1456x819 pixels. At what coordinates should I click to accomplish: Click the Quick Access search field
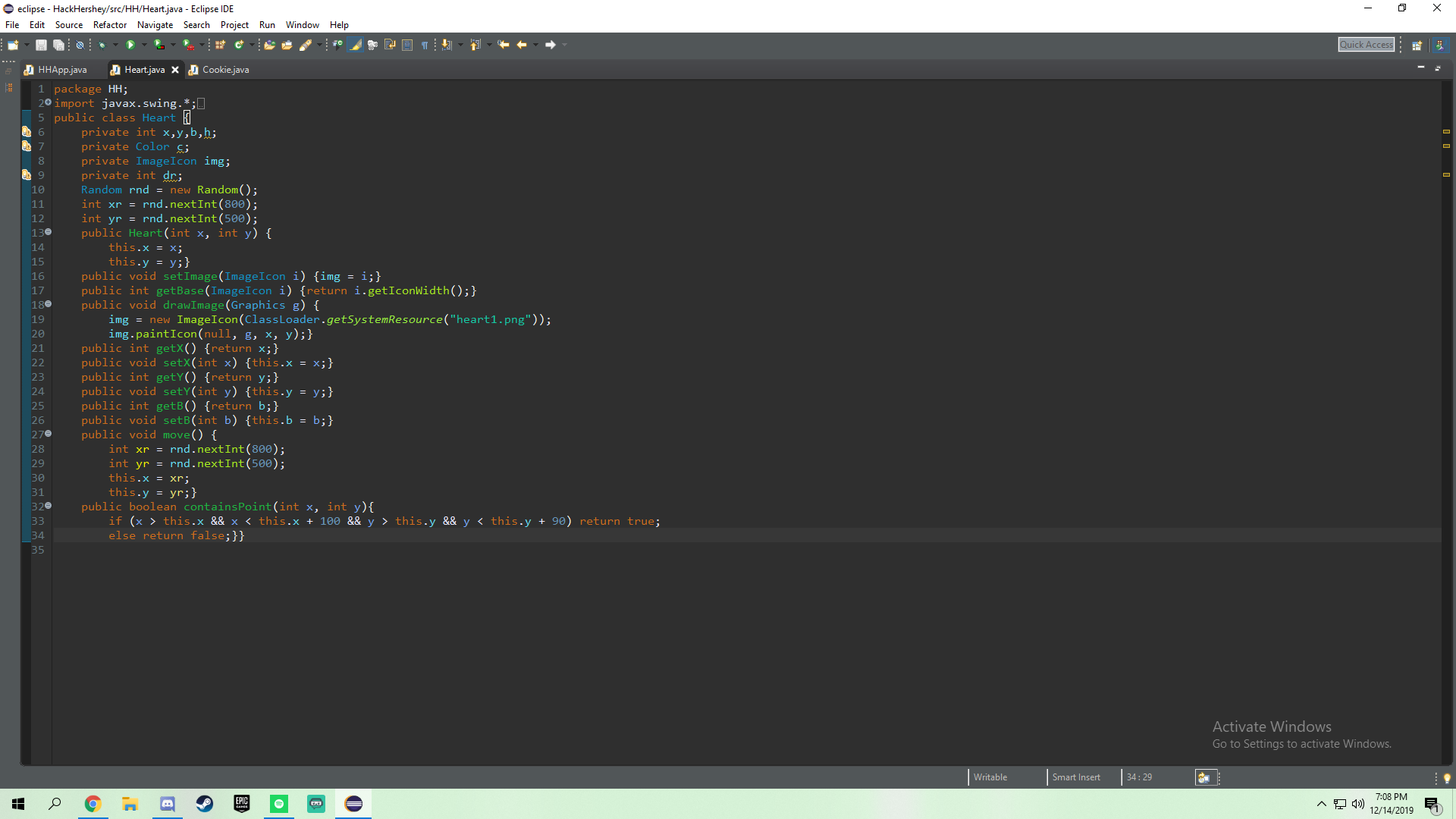pos(1366,45)
